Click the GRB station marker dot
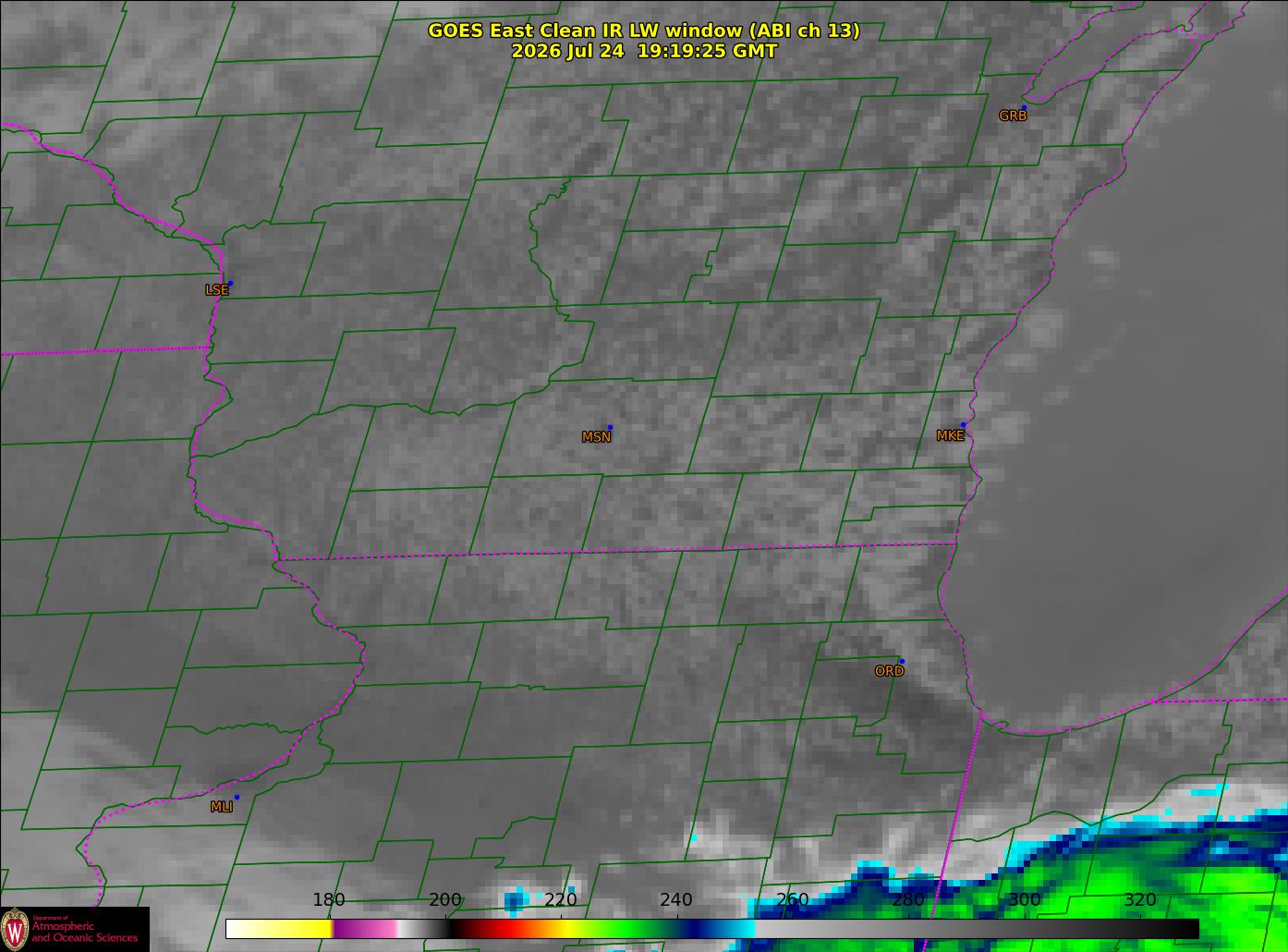1288x952 pixels. click(1024, 107)
